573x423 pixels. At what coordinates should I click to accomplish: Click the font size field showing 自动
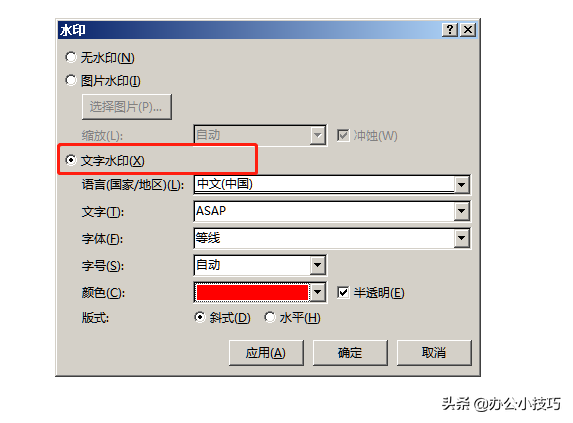tap(252, 265)
